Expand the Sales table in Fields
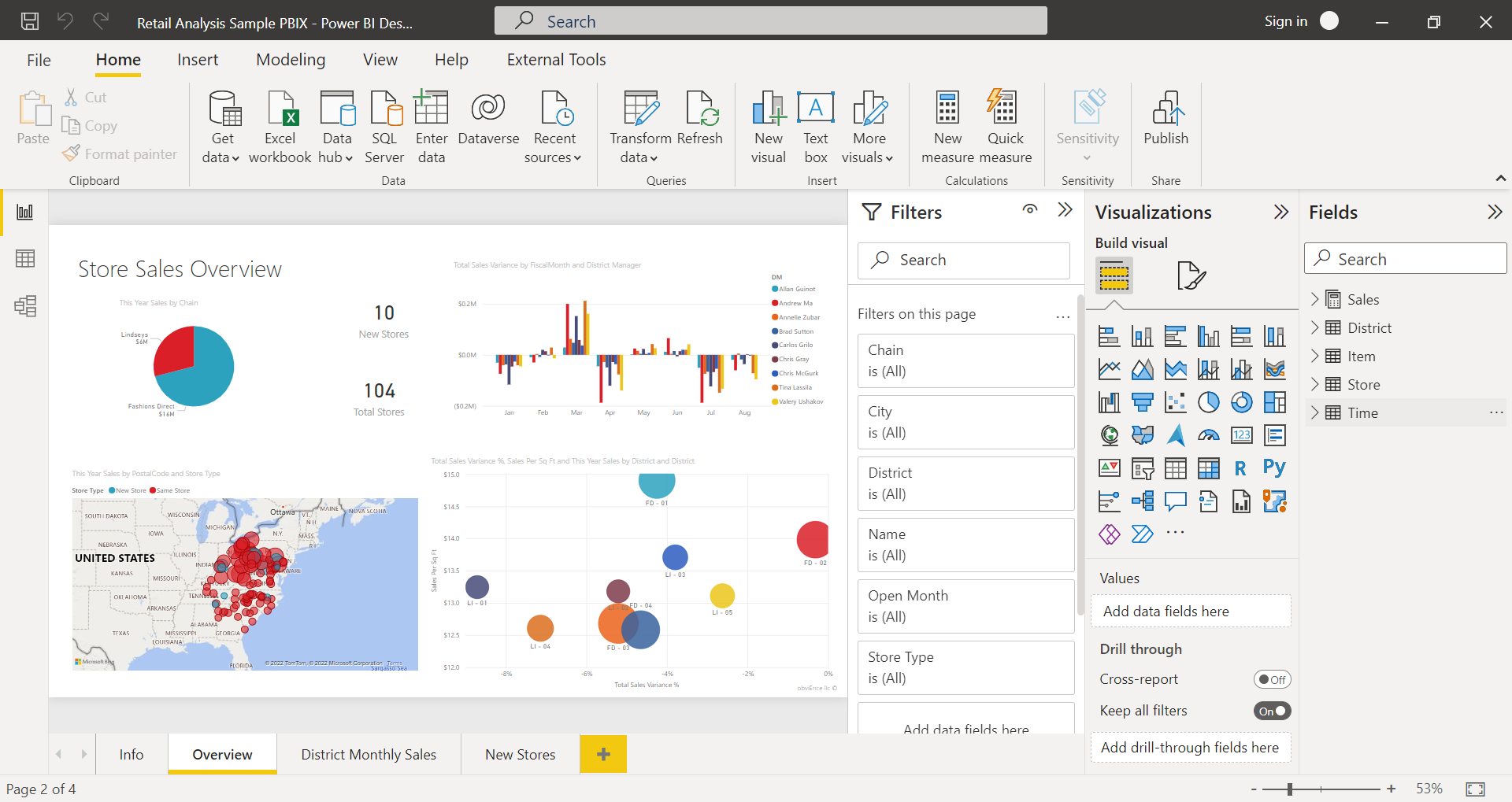 point(1315,299)
